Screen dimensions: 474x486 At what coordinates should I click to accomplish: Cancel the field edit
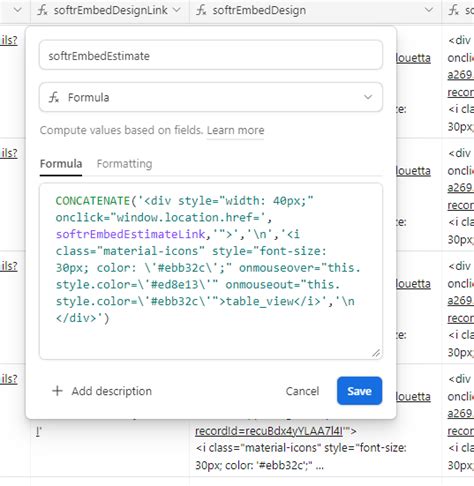(x=302, y=391)
